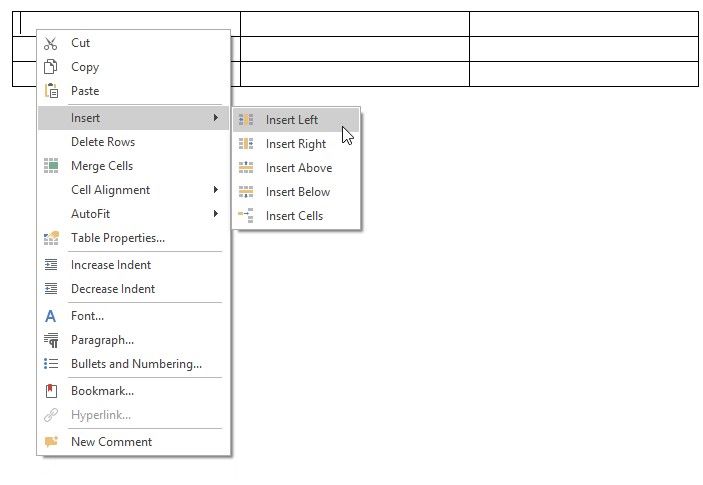Click the top-right empty table cell
Image resolution: width=703 pixels, height=485 pixels.
[583, 24]
